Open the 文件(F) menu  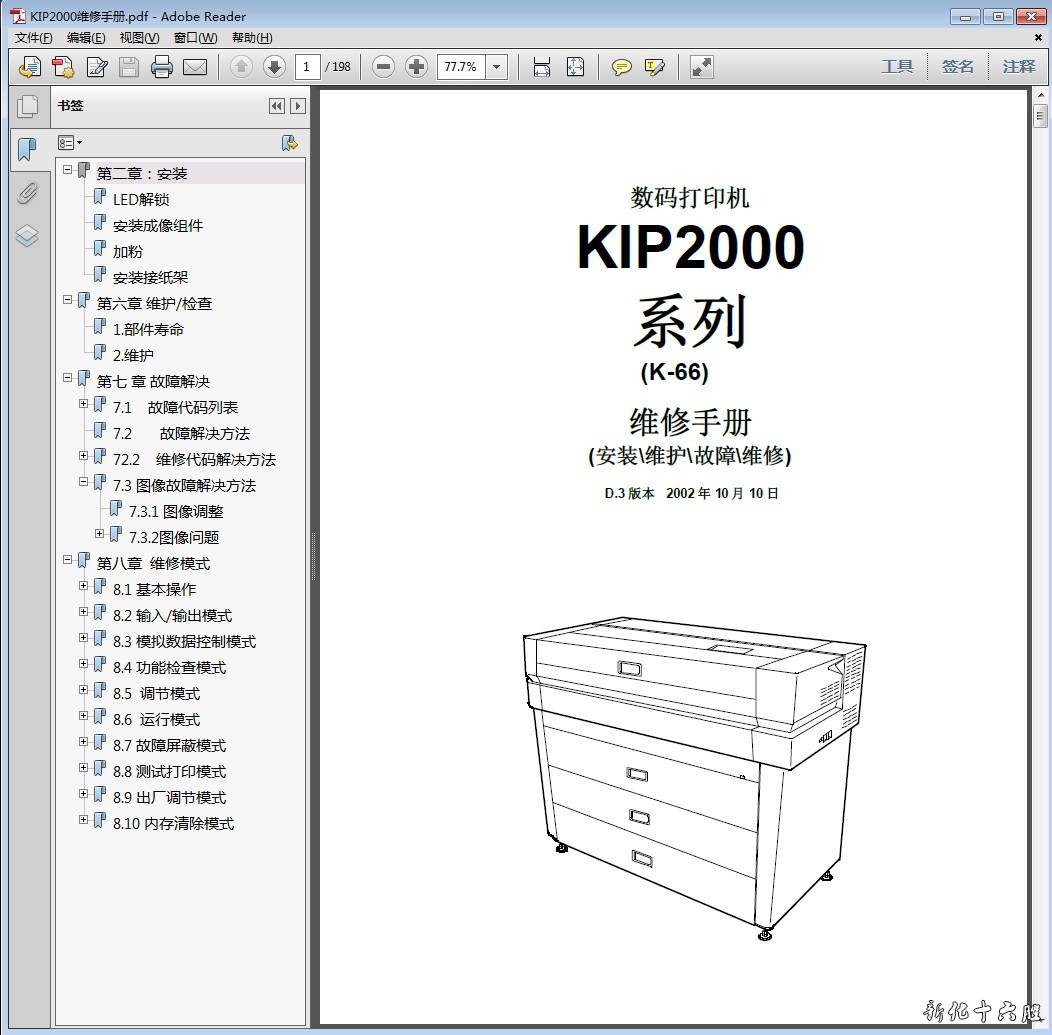click(34, 38)
